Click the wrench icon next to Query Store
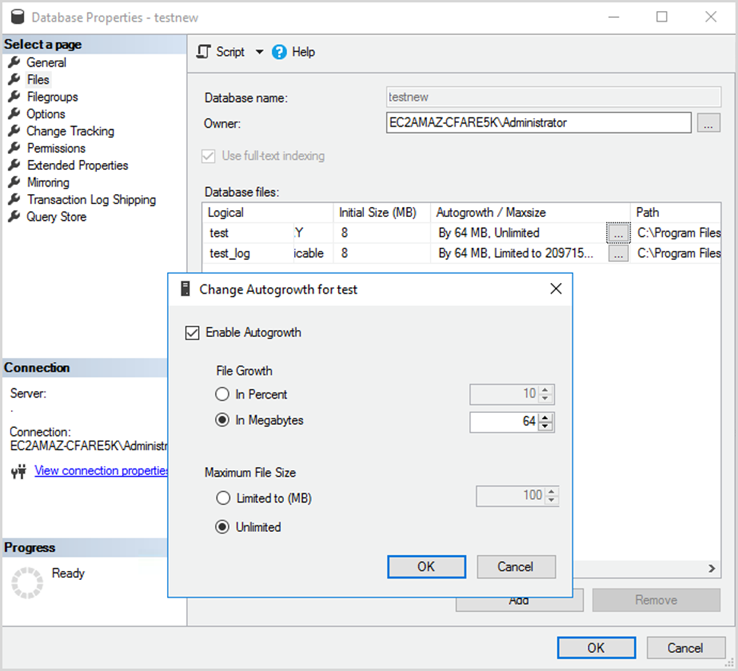The image size is (738, 671). 14,216
